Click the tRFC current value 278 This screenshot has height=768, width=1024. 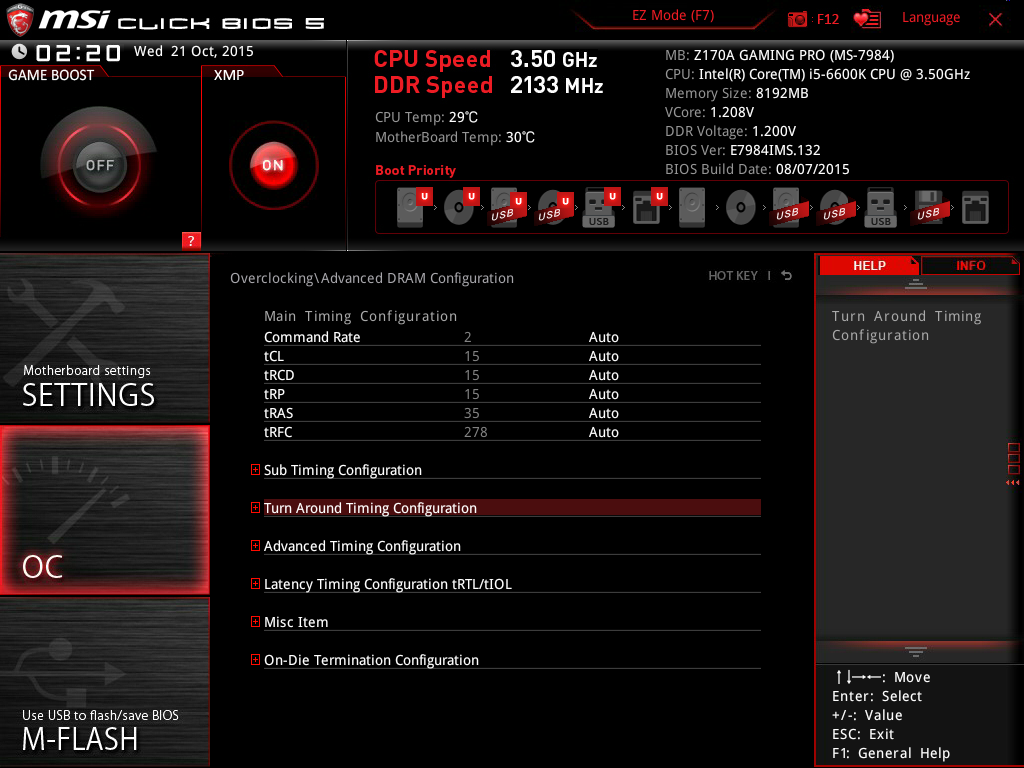[x=475, y=432]
